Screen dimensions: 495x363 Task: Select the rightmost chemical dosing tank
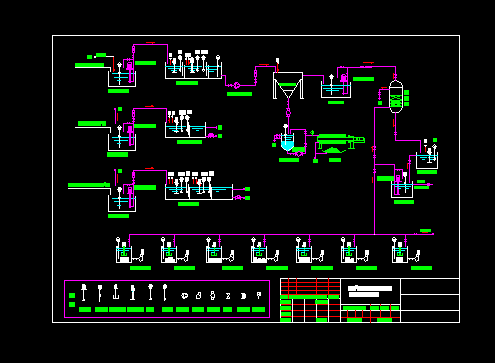[400, 254]
